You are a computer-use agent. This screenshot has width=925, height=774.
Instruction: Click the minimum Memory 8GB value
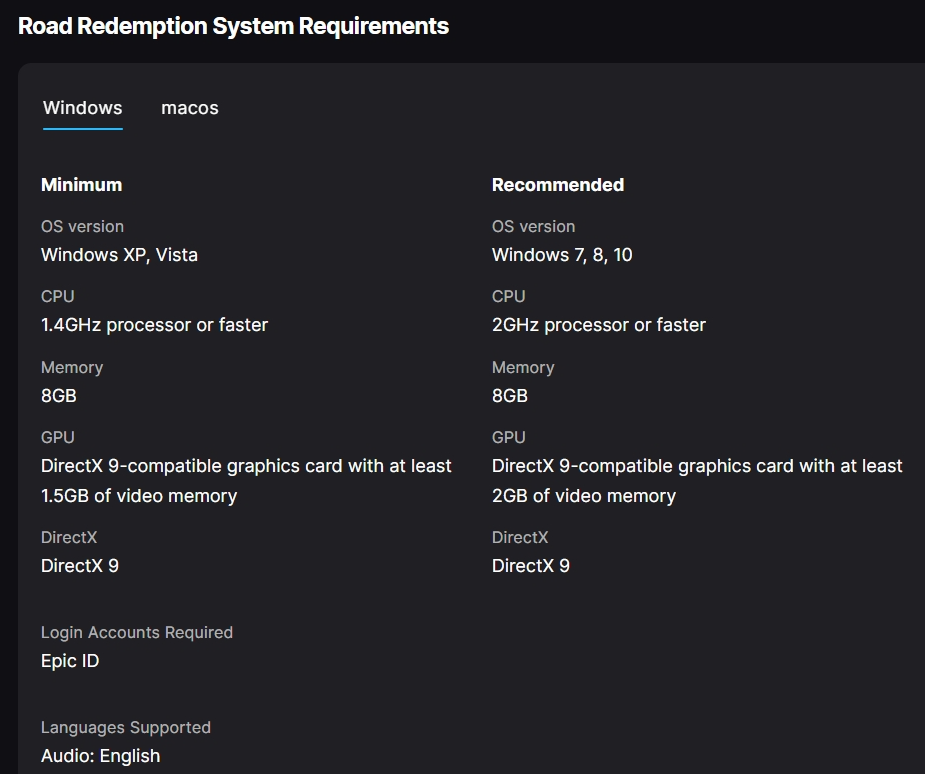[x=58, y=395]
